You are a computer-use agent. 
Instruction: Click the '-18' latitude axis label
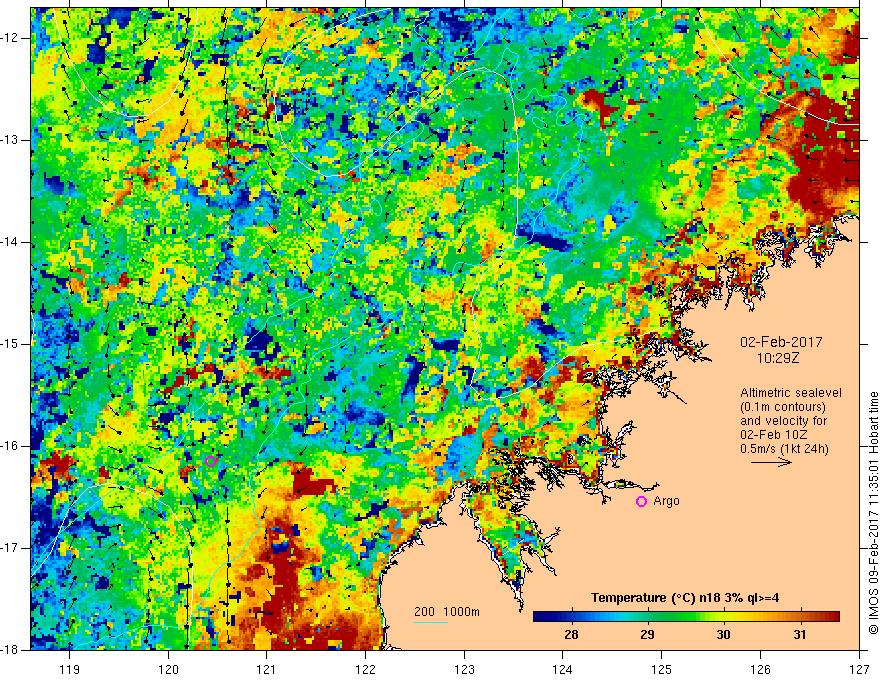click(11, 650)
